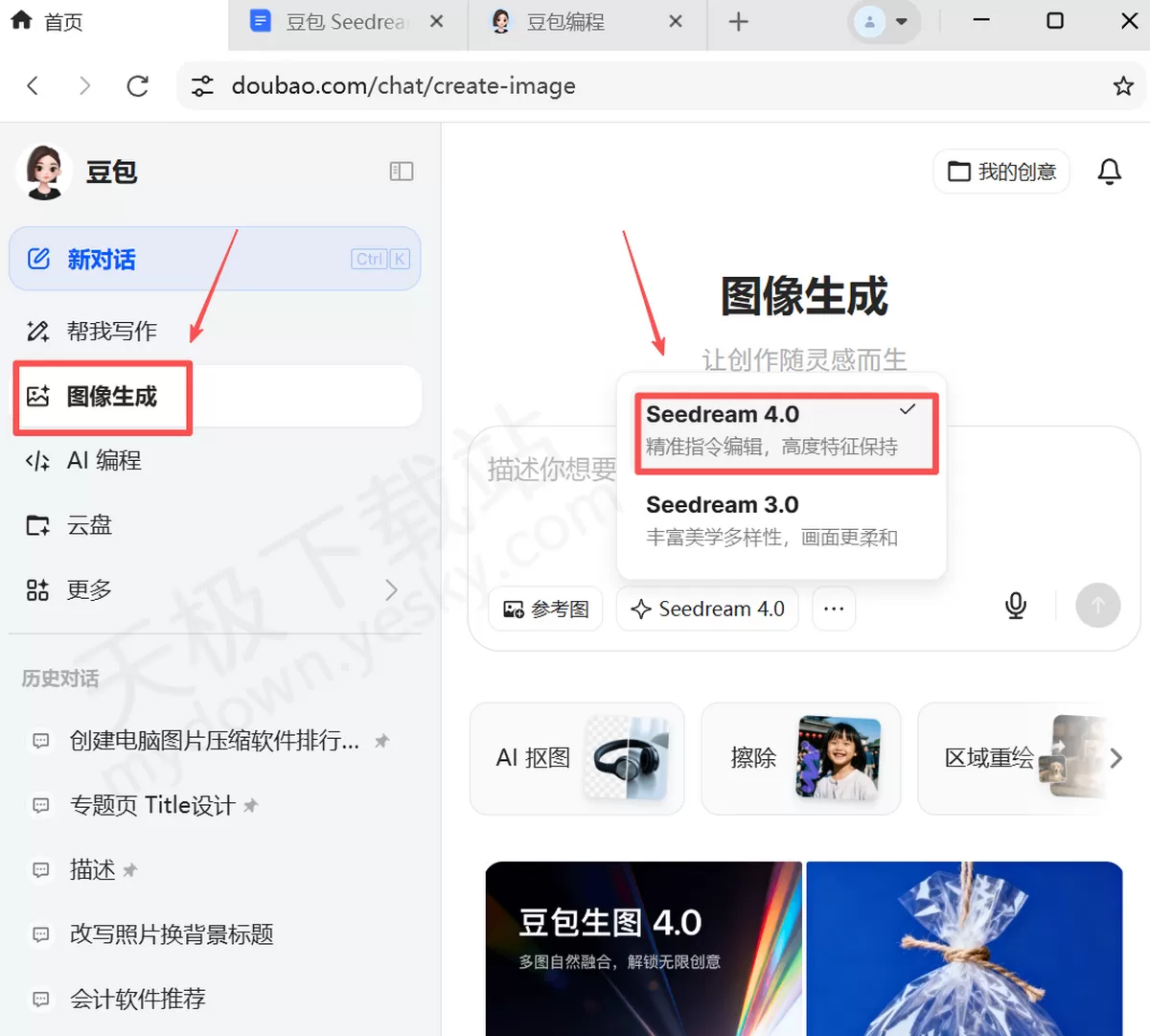This screenshot has width=1150, height=1036.
Task: Open site information icon in address bar
Action: click(x=202, y=86)
